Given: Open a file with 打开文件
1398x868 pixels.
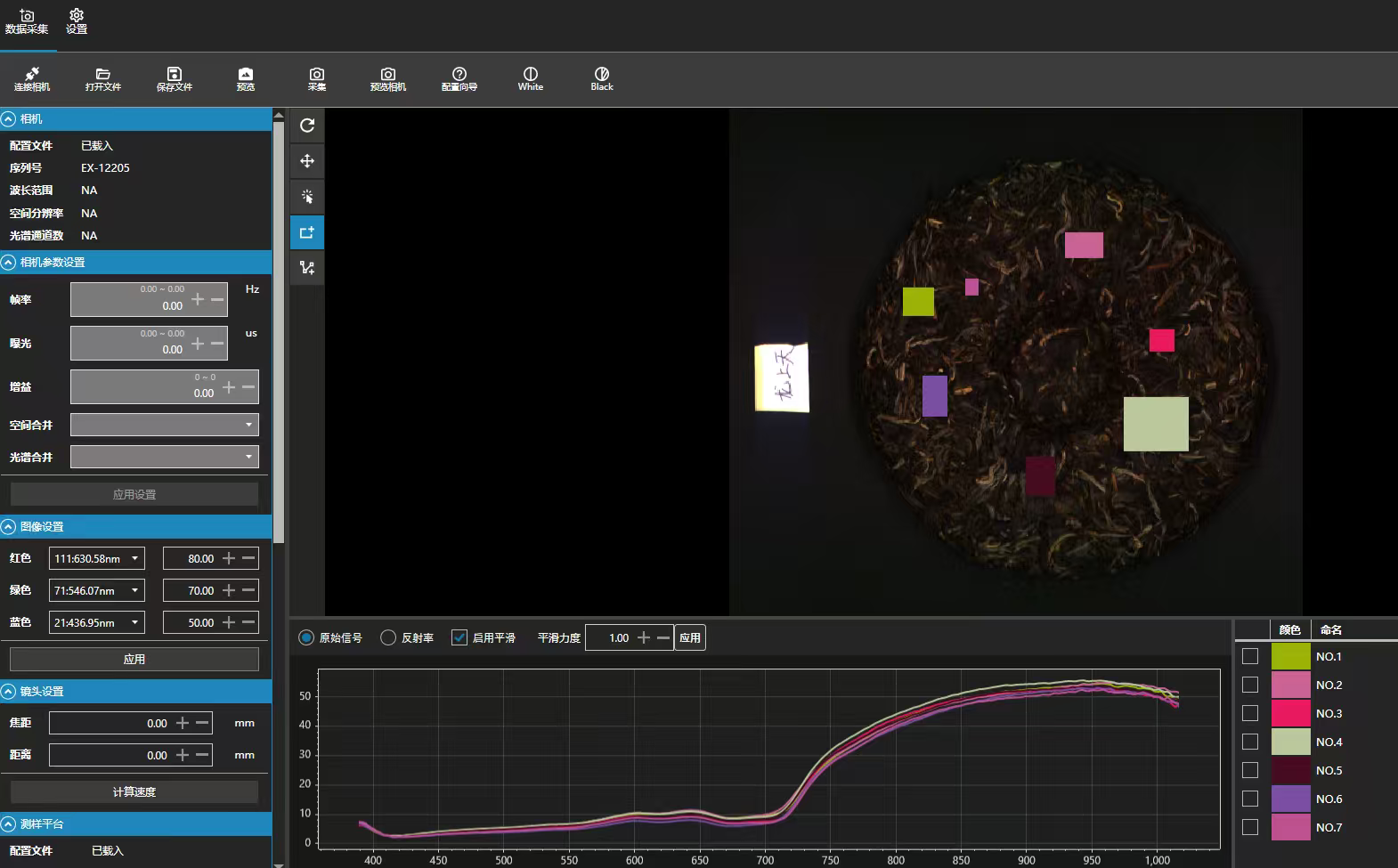Looking at the screenshot, I should click(102, 78).
